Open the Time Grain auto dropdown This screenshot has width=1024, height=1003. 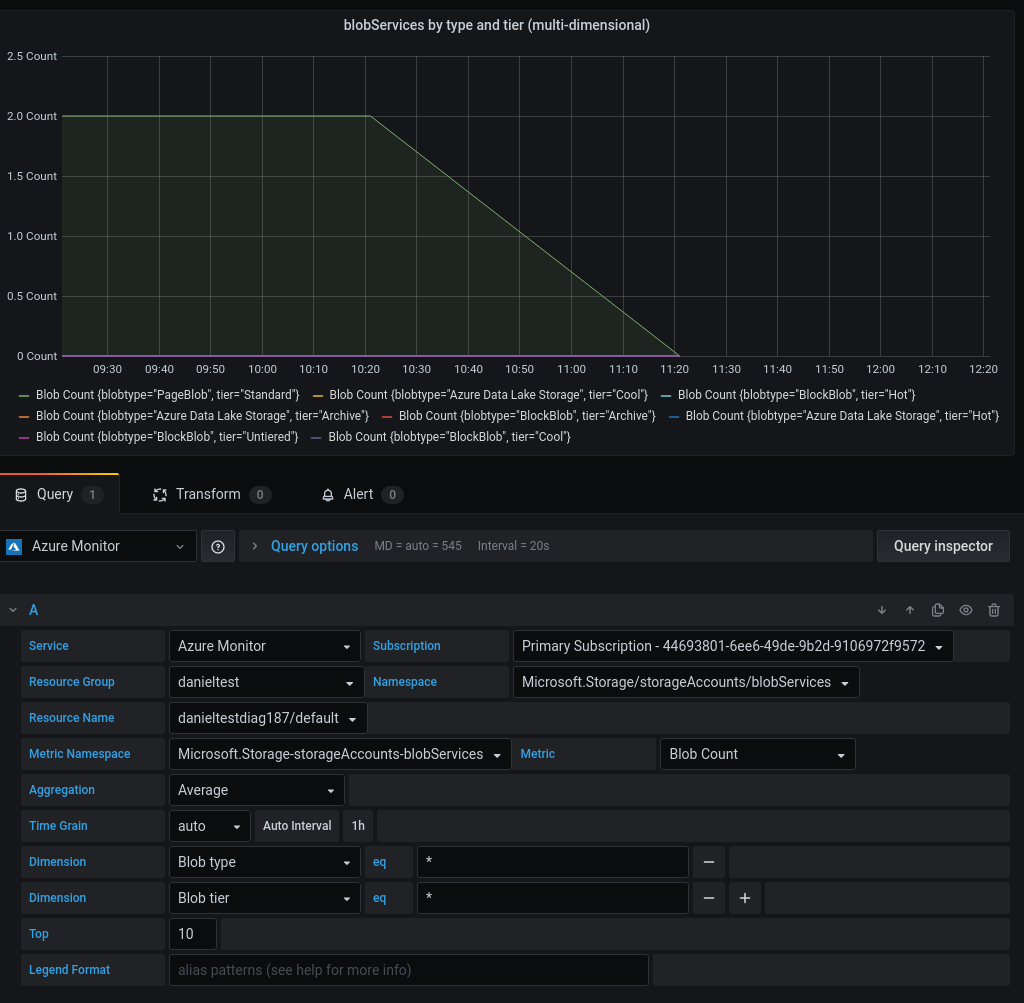210,825
